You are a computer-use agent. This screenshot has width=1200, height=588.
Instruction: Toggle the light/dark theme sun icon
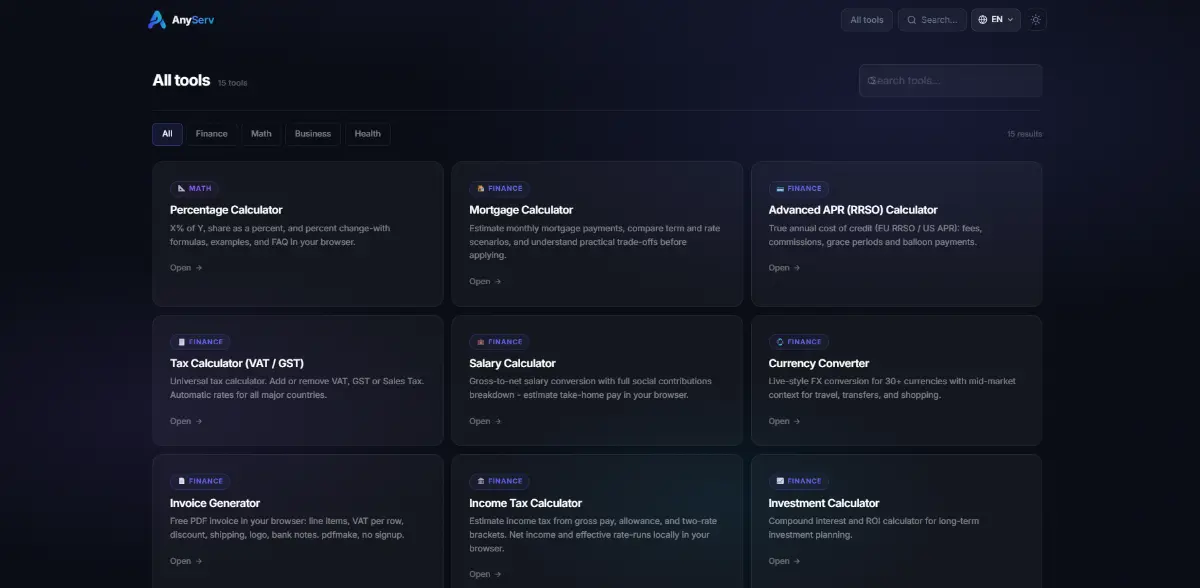pos(1036,20)
